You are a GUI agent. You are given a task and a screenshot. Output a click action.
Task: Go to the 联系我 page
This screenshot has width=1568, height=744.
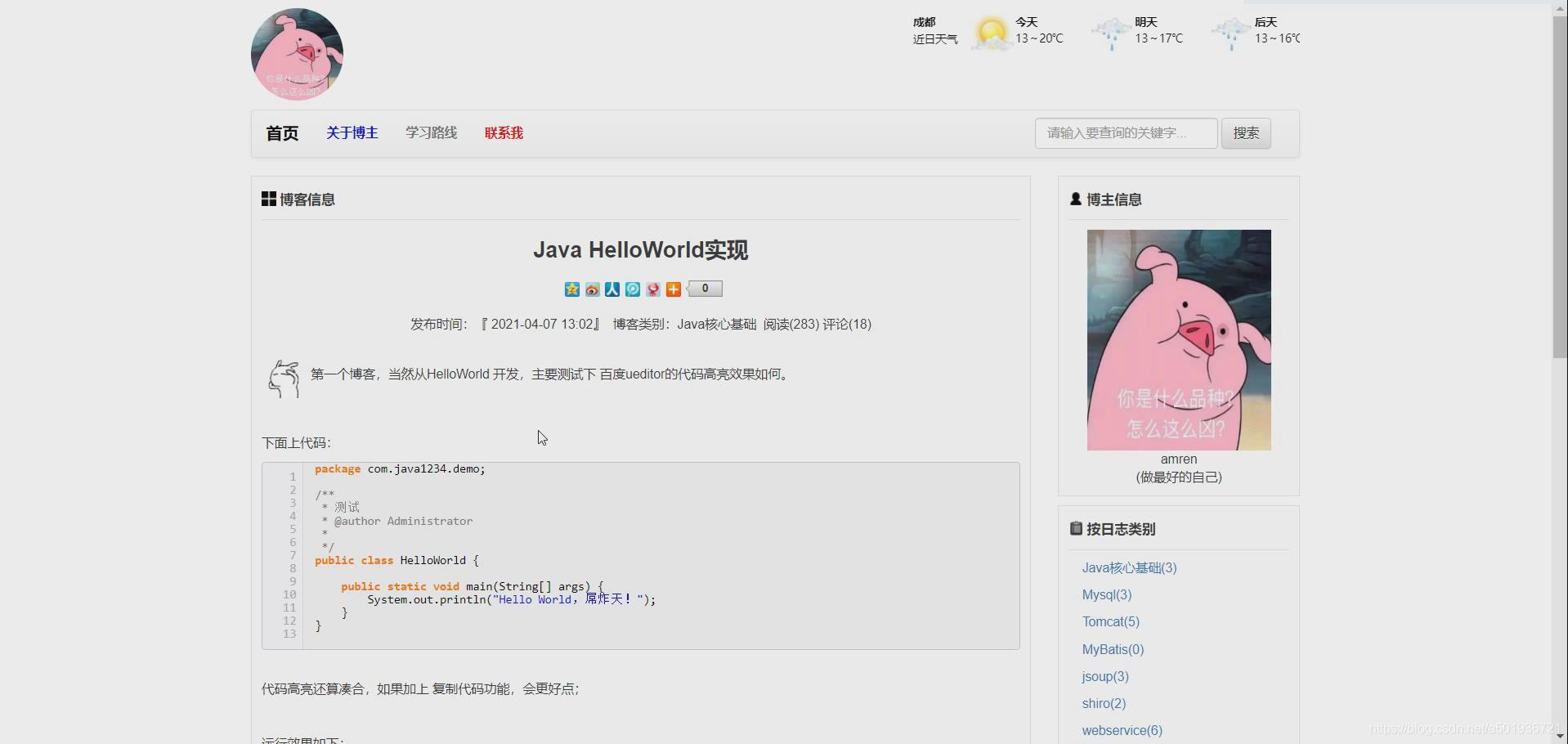click(x=504, y=133)
